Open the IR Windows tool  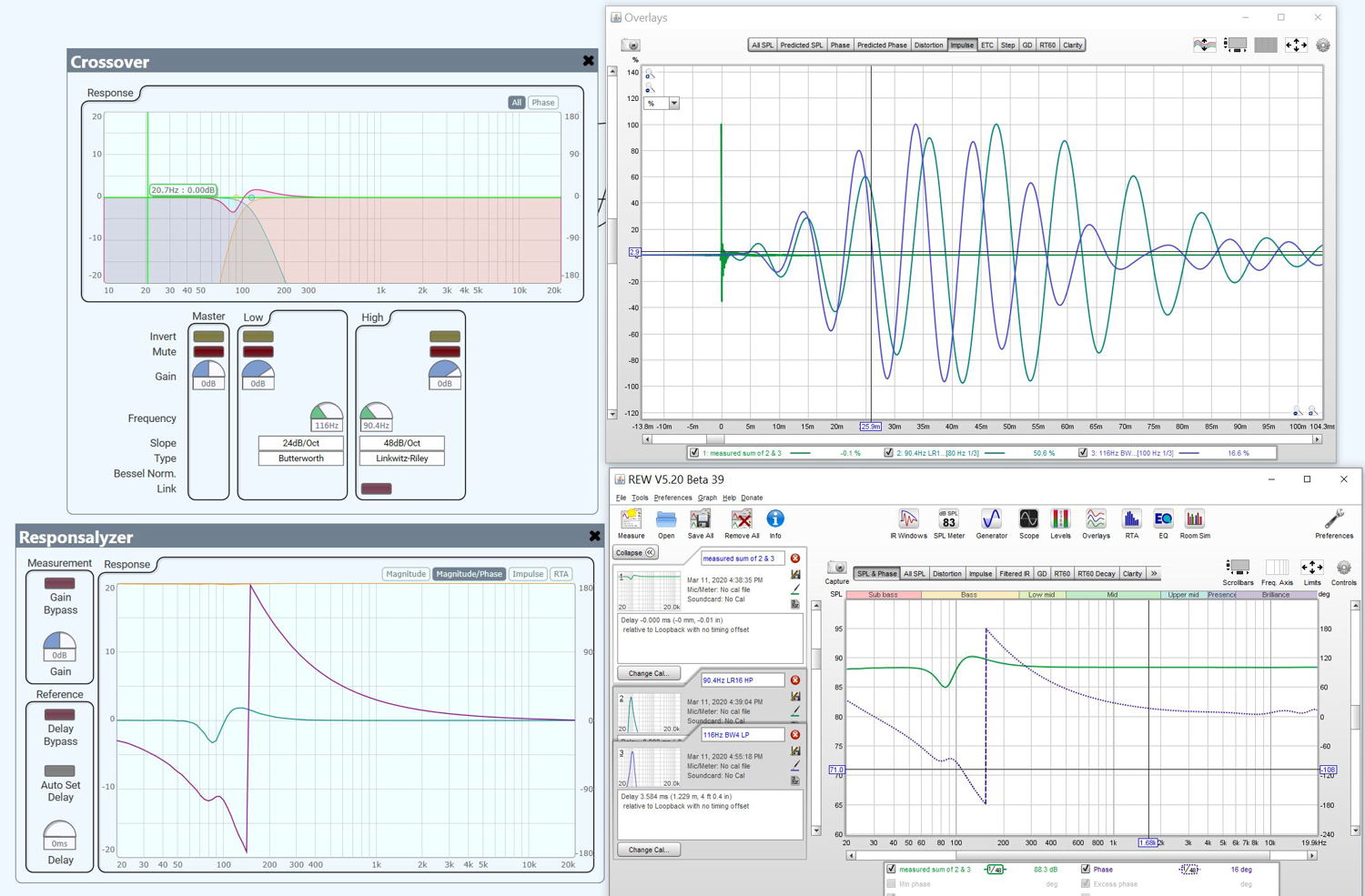coord(908,519)
